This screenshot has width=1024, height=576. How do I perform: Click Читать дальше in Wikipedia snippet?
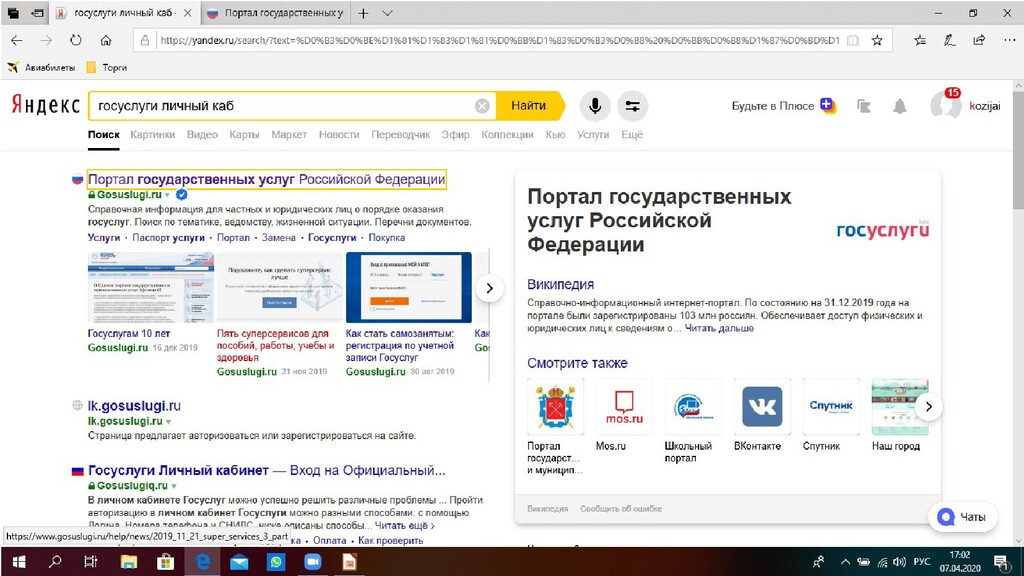tap(719, 328)
